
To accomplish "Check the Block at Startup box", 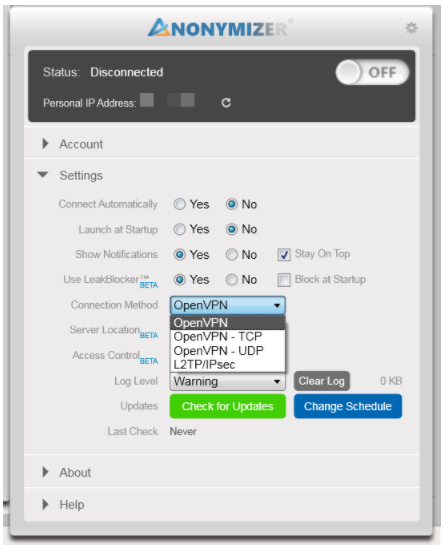I will point(284,280).
